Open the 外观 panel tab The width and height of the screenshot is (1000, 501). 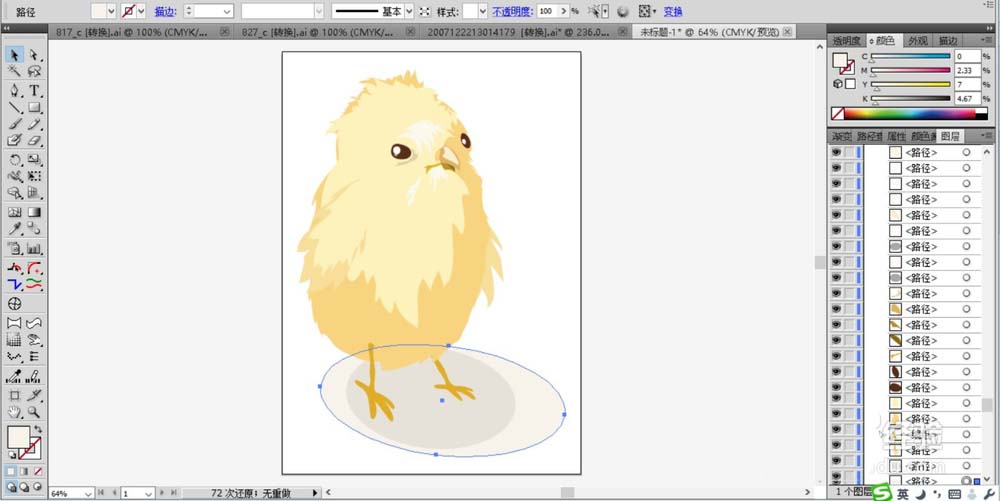(x=918, y=41)
